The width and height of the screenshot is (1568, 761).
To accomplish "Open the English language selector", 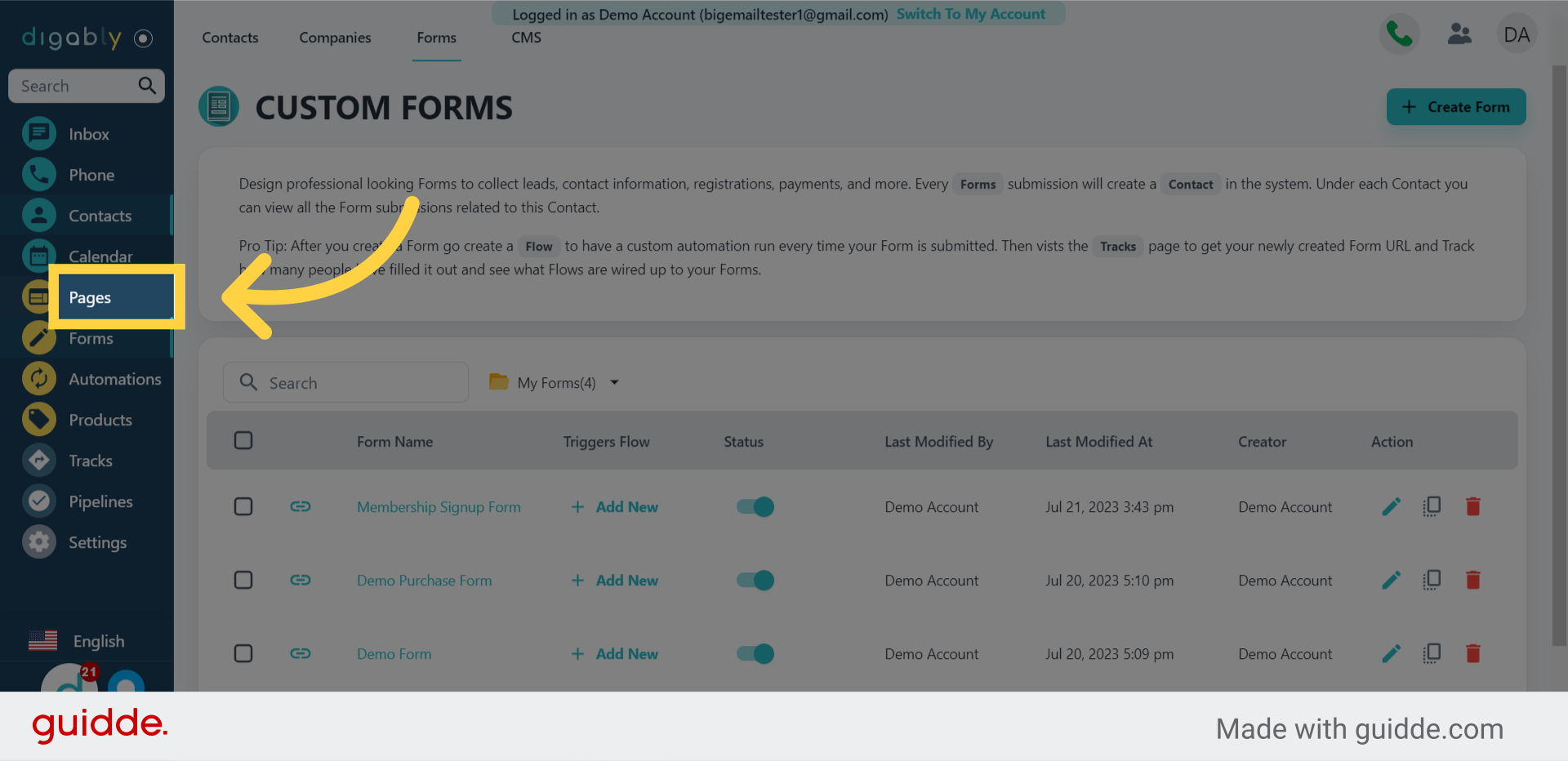I will point(78,641).
